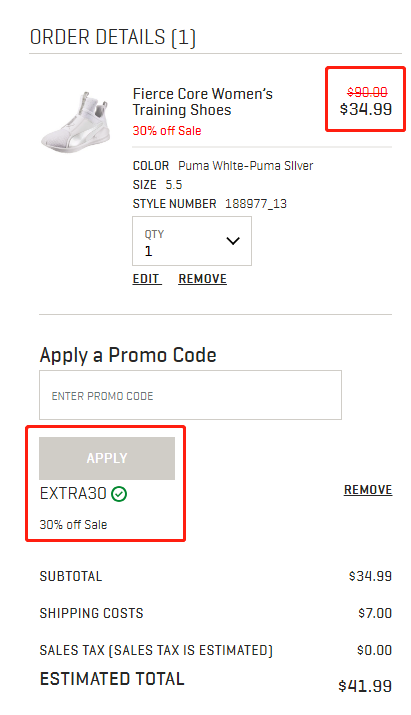The image size is (411, 715).
Task: Select the EXTRA30 applied code text
Action: (73, 493)
